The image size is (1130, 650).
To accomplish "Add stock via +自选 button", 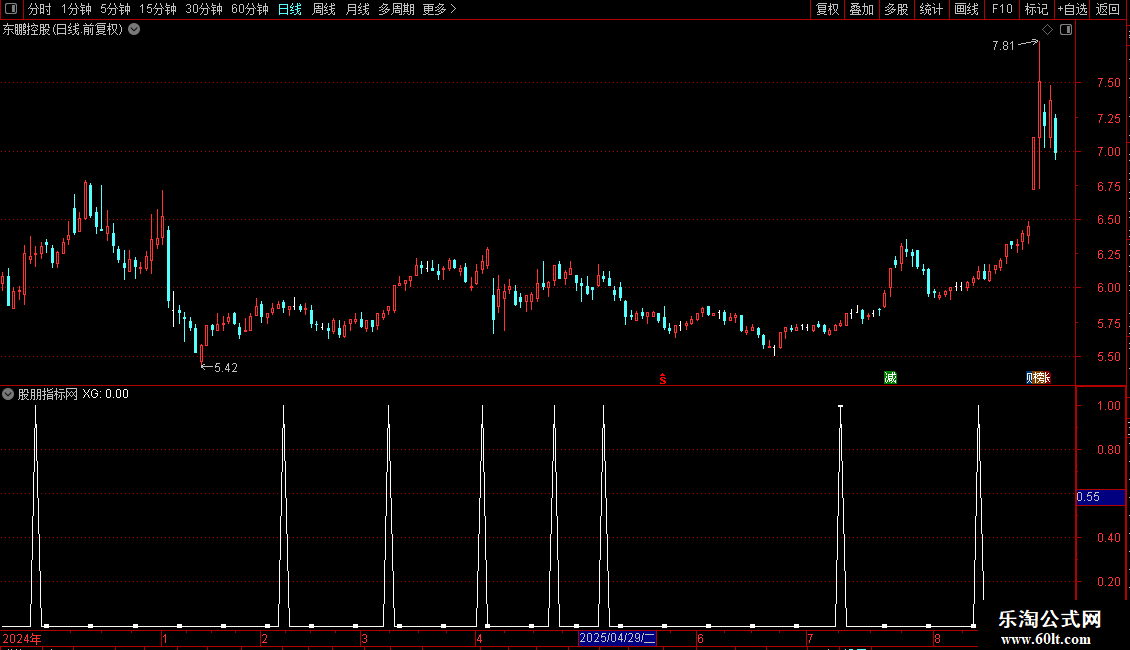I will (x=1072, y=9).
